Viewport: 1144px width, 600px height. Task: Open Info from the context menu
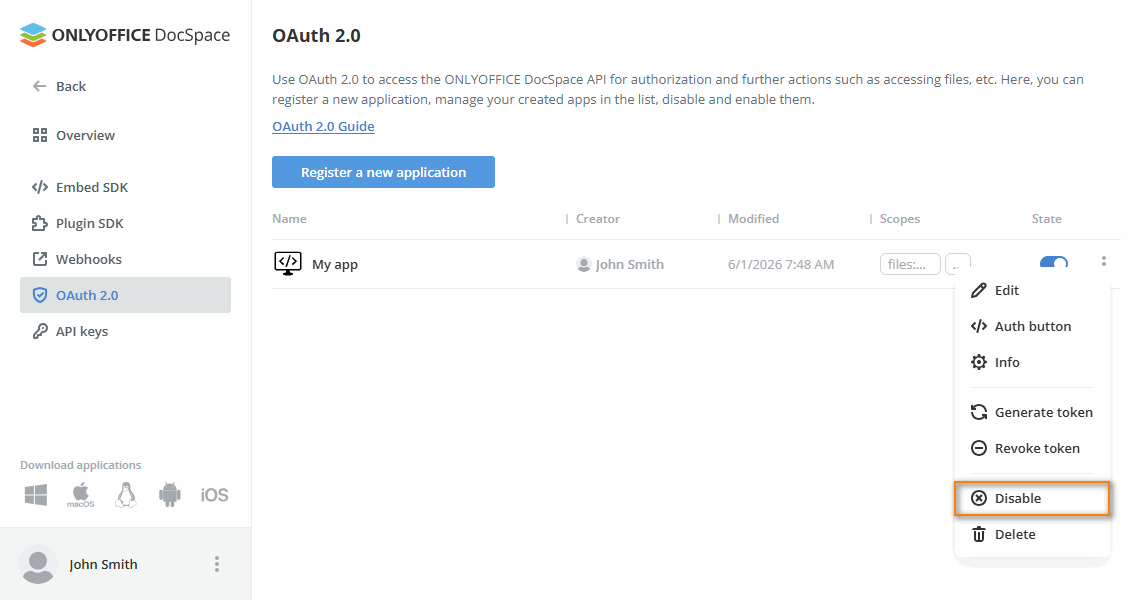1032,362
